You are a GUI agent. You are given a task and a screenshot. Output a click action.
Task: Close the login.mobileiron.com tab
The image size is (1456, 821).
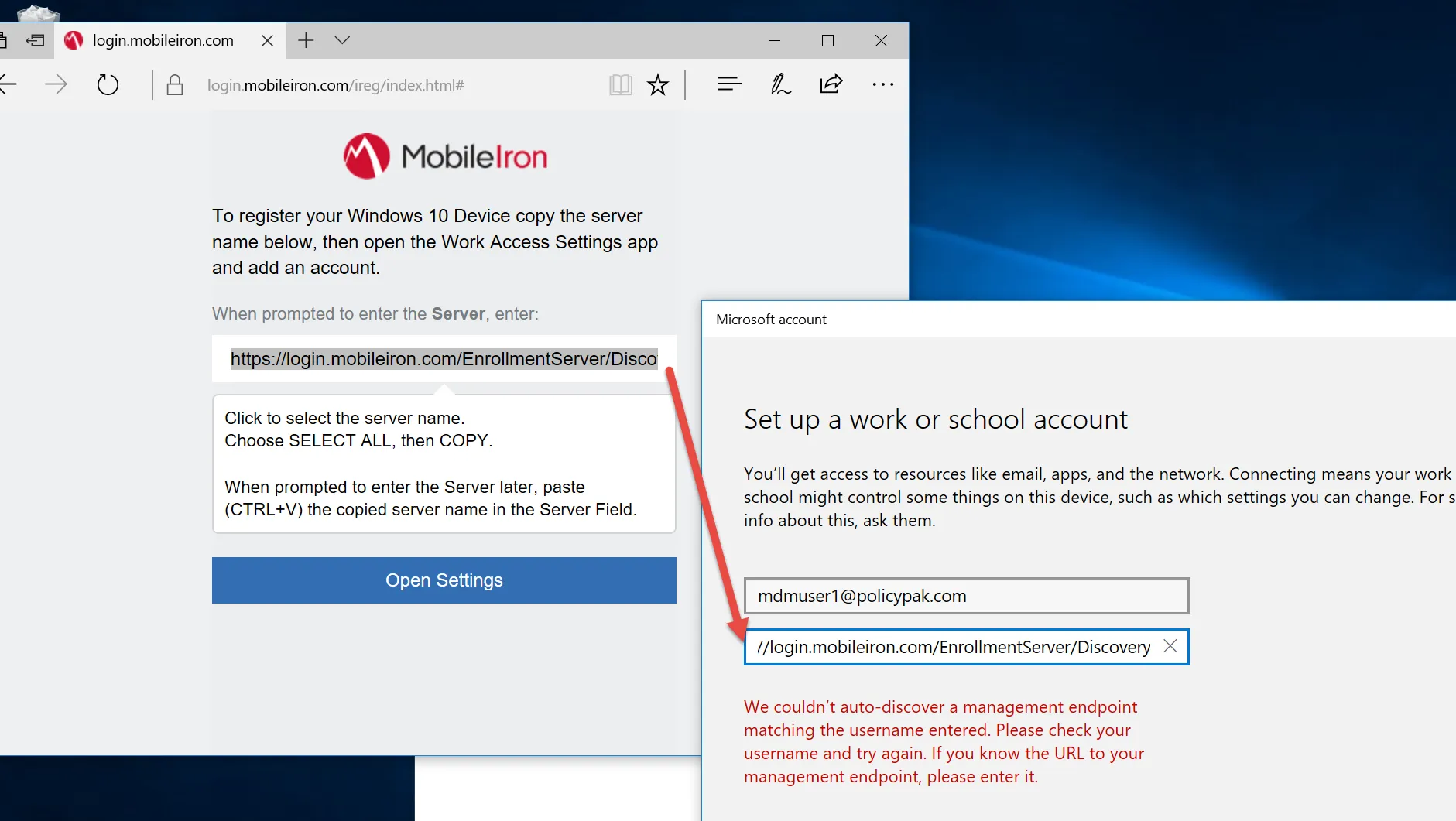point(267,40)
